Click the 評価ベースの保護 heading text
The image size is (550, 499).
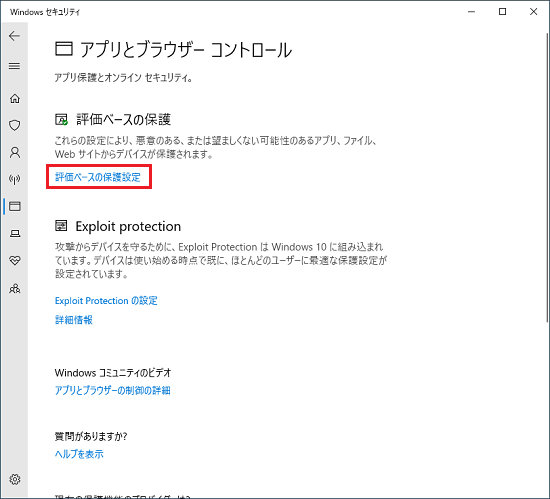coord(123,120)
